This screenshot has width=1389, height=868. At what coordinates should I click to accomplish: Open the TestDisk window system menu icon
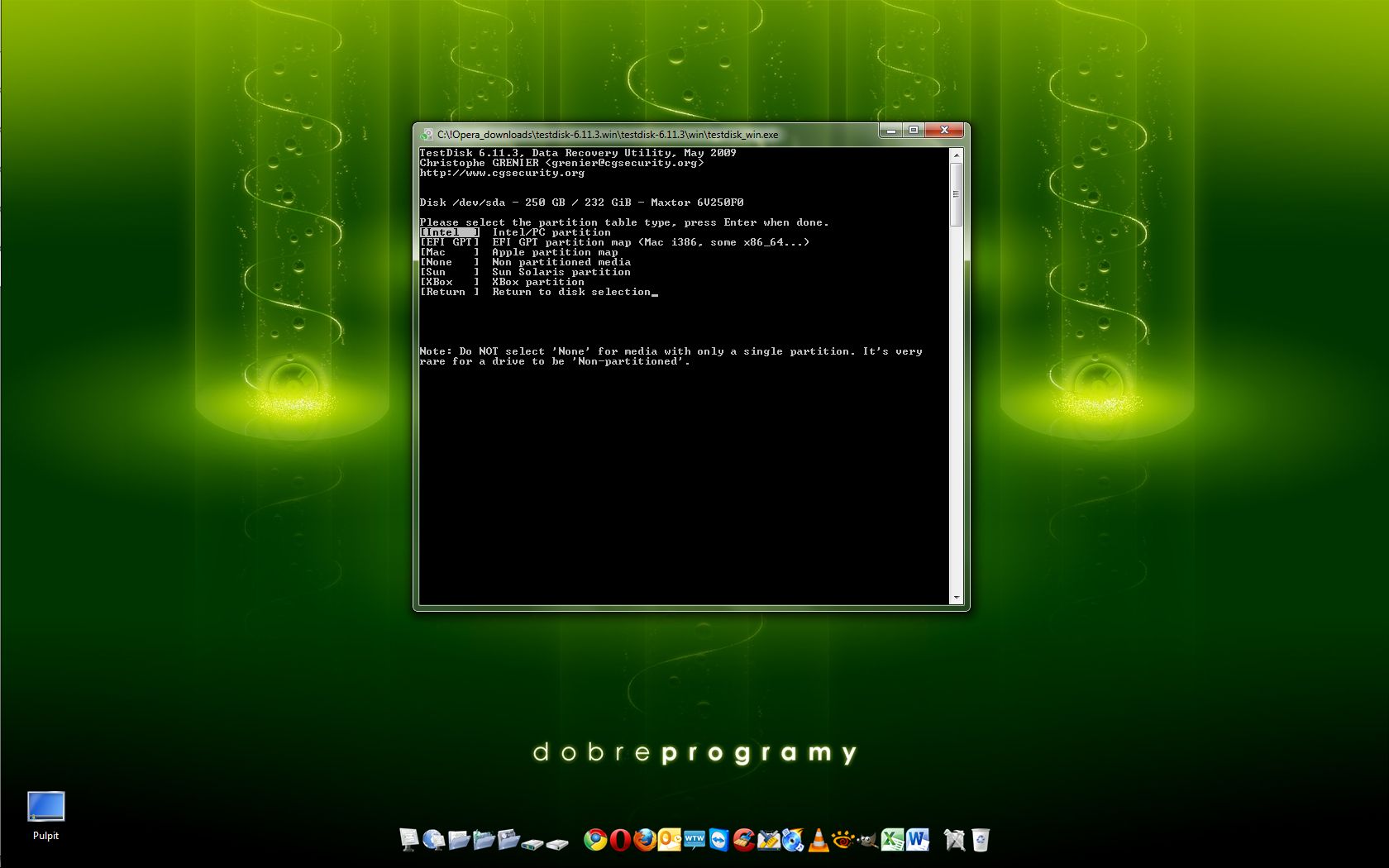point(427,134)
